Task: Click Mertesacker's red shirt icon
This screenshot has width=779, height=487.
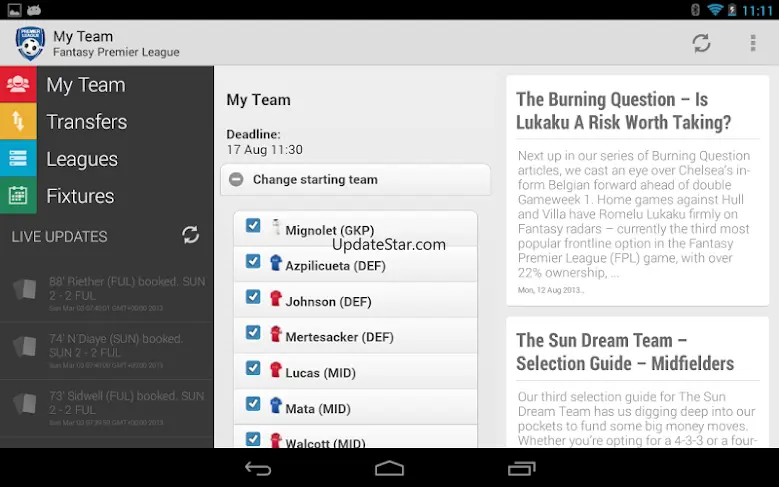Action: [276, 333]
